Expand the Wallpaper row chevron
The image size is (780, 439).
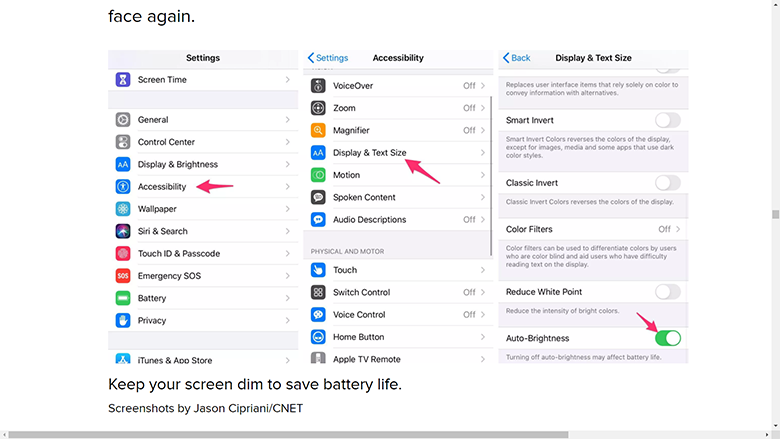[x=288, y=209]
